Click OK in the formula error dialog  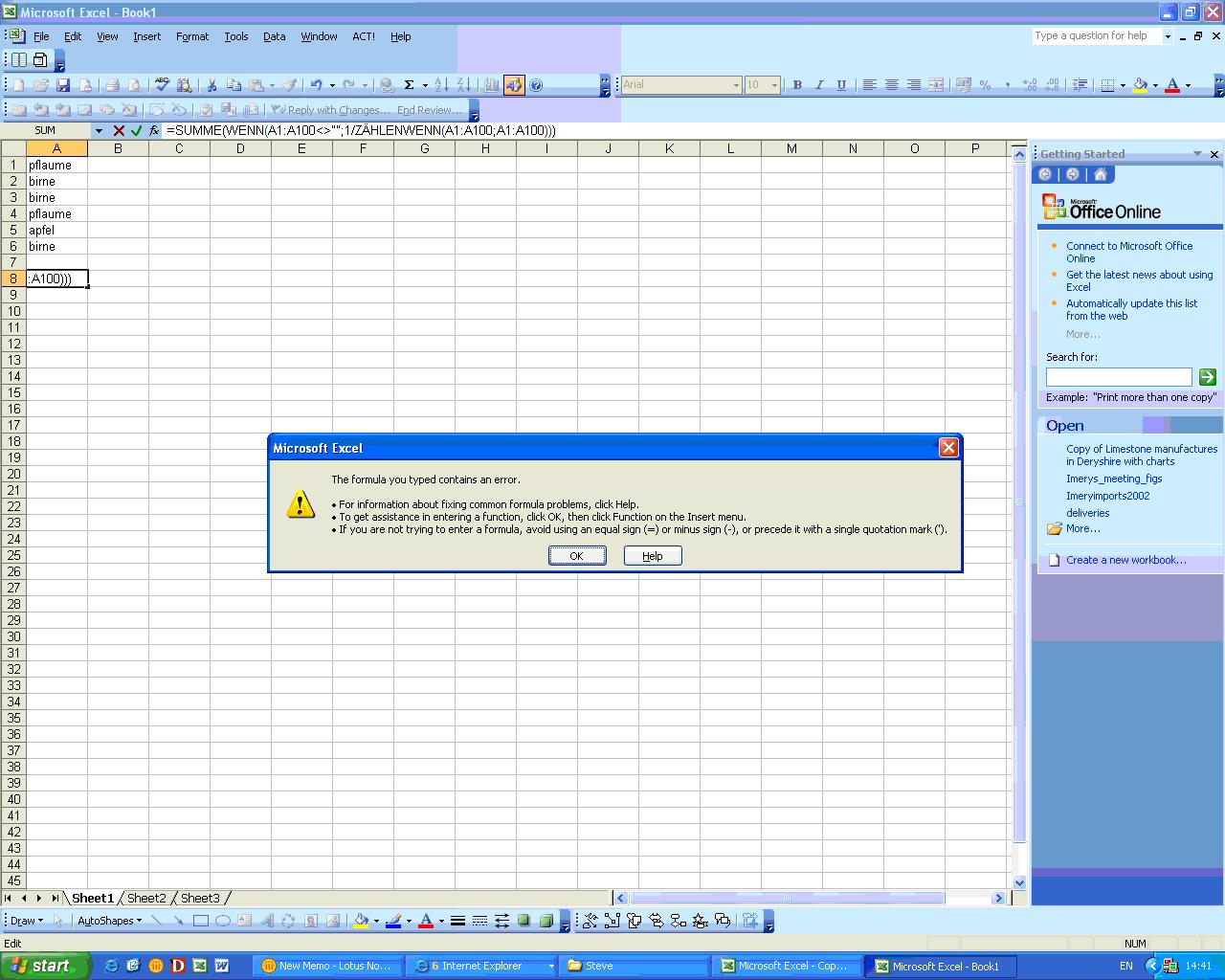click(577, 556)
